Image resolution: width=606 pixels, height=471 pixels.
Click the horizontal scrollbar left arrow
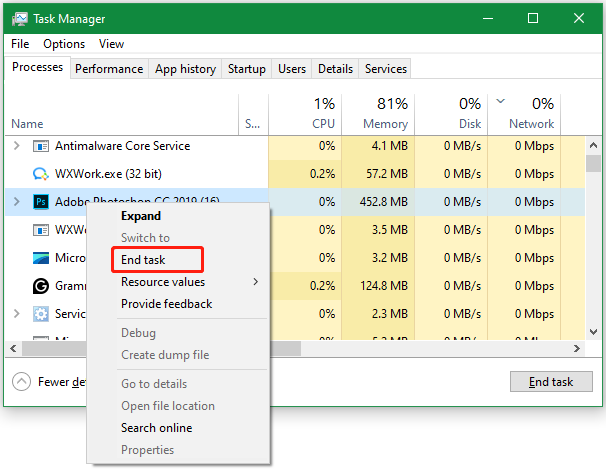(x=13, y=349)
